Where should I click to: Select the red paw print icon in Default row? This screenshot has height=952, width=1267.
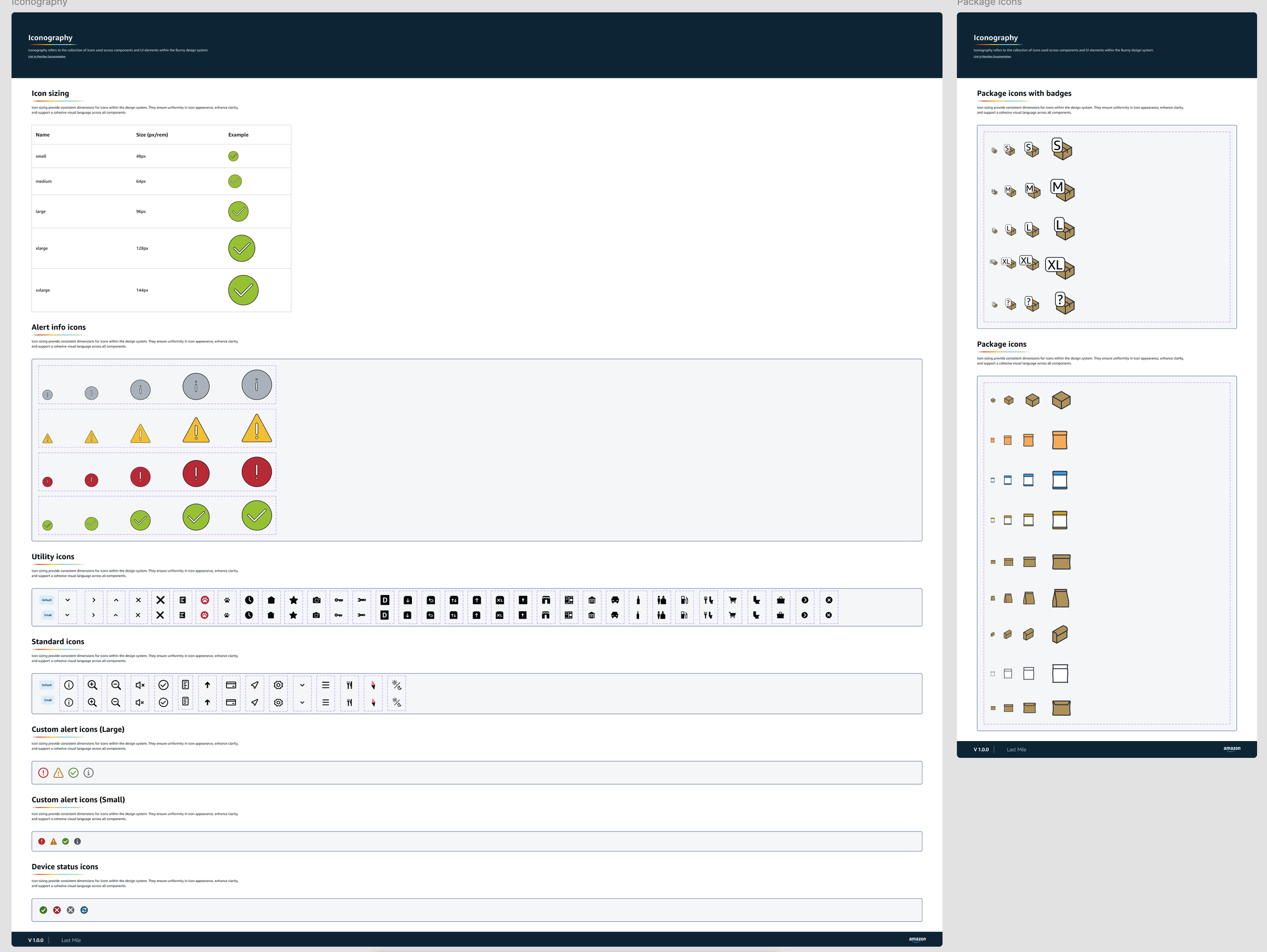pos(205,600)
